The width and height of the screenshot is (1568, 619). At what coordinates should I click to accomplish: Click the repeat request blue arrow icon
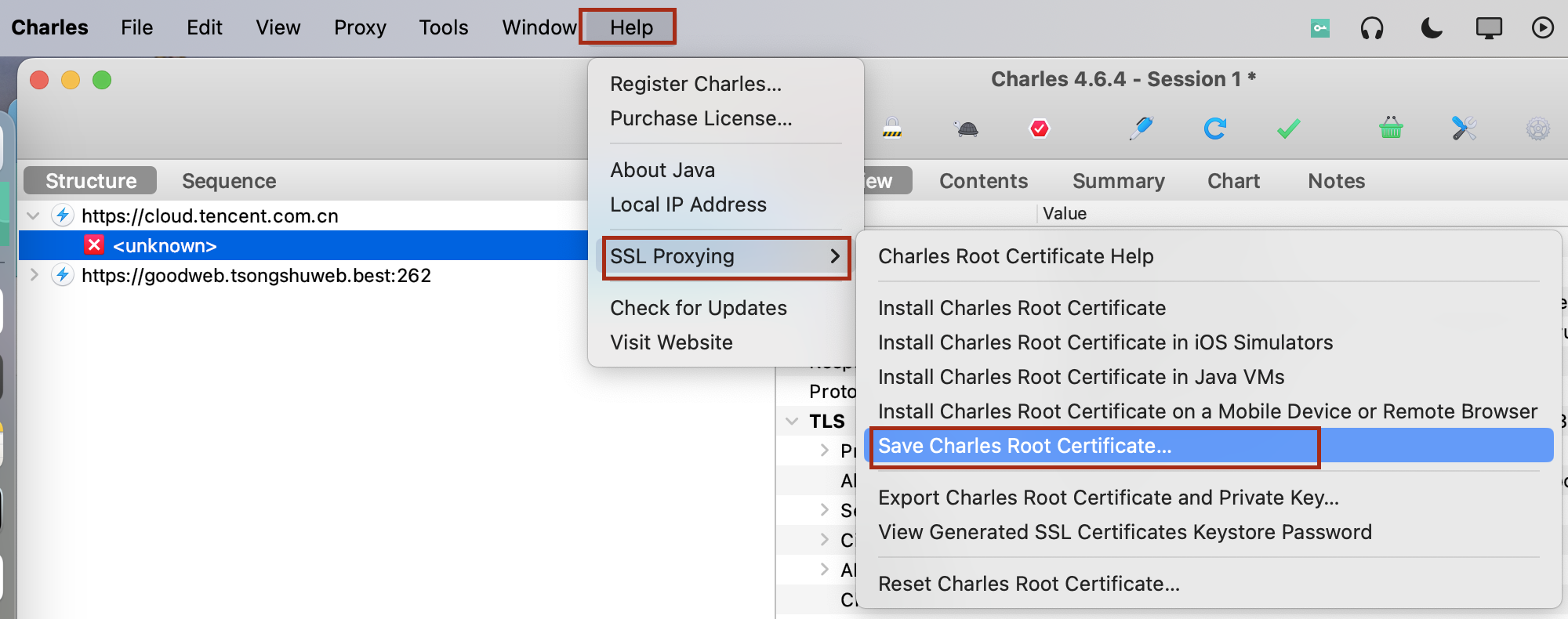[1214, 129]
